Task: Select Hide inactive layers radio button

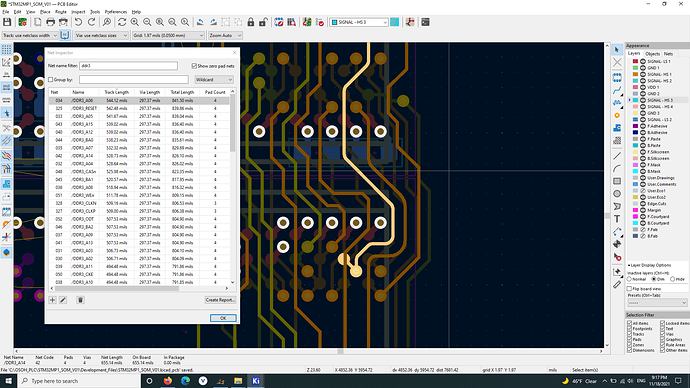Action: pos(672,279)
